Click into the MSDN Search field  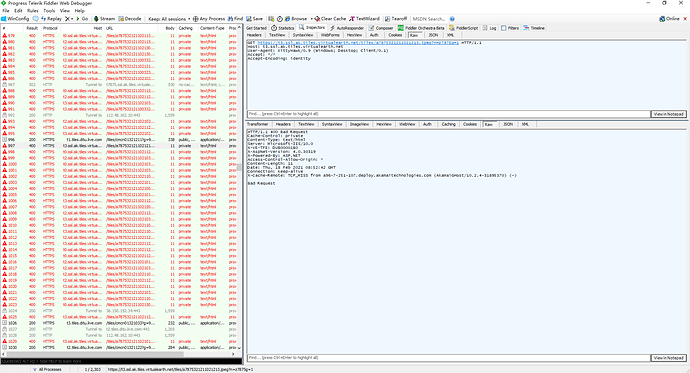pos(429,19)
